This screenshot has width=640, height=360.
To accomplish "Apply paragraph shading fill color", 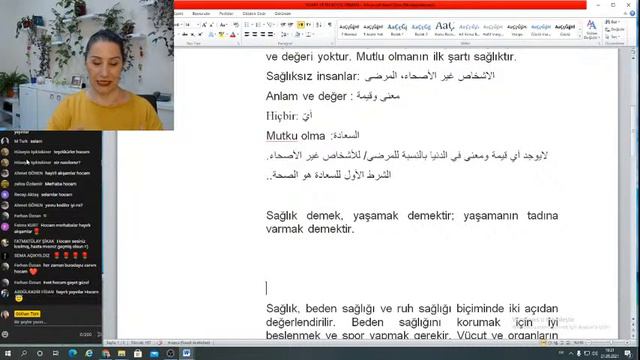I will pos(298,34).
